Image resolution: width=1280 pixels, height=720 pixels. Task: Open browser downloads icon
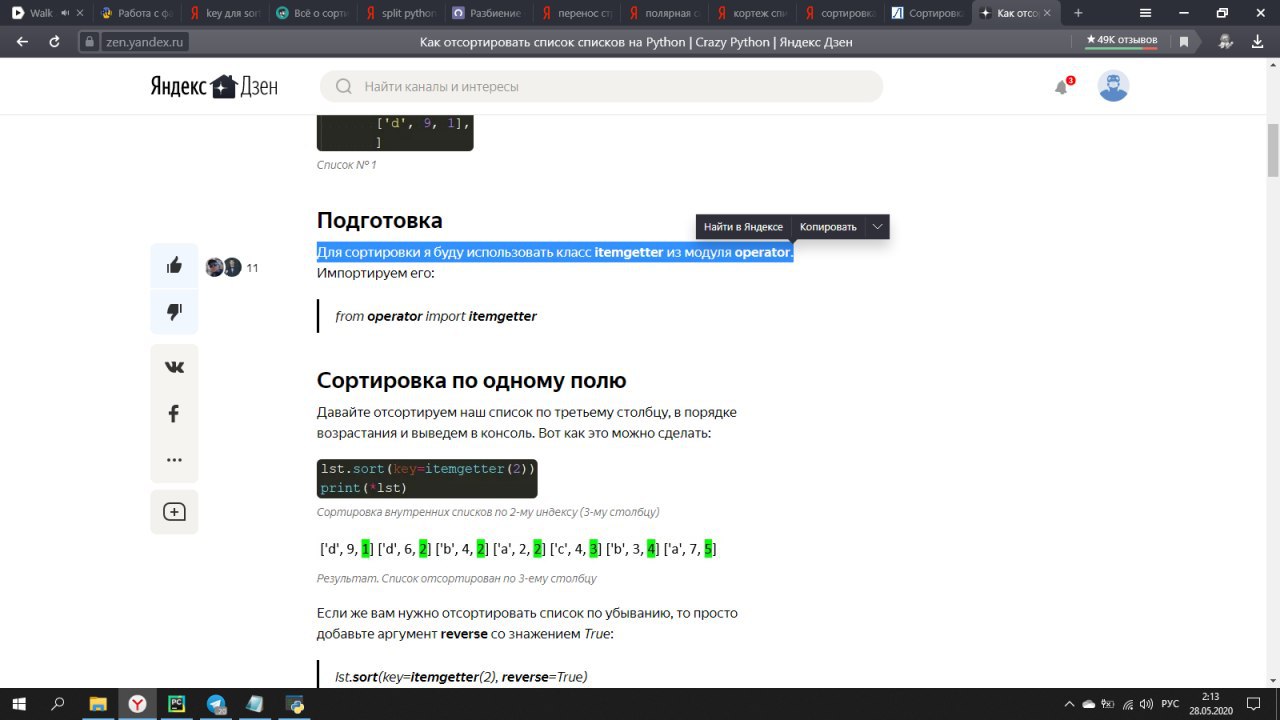click(1257, 42)
